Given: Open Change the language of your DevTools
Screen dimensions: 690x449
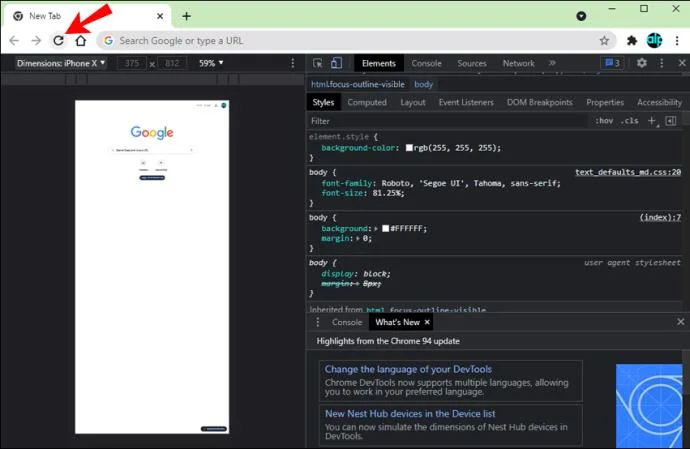Looking at the screenshot, I should tap(408, 369).
